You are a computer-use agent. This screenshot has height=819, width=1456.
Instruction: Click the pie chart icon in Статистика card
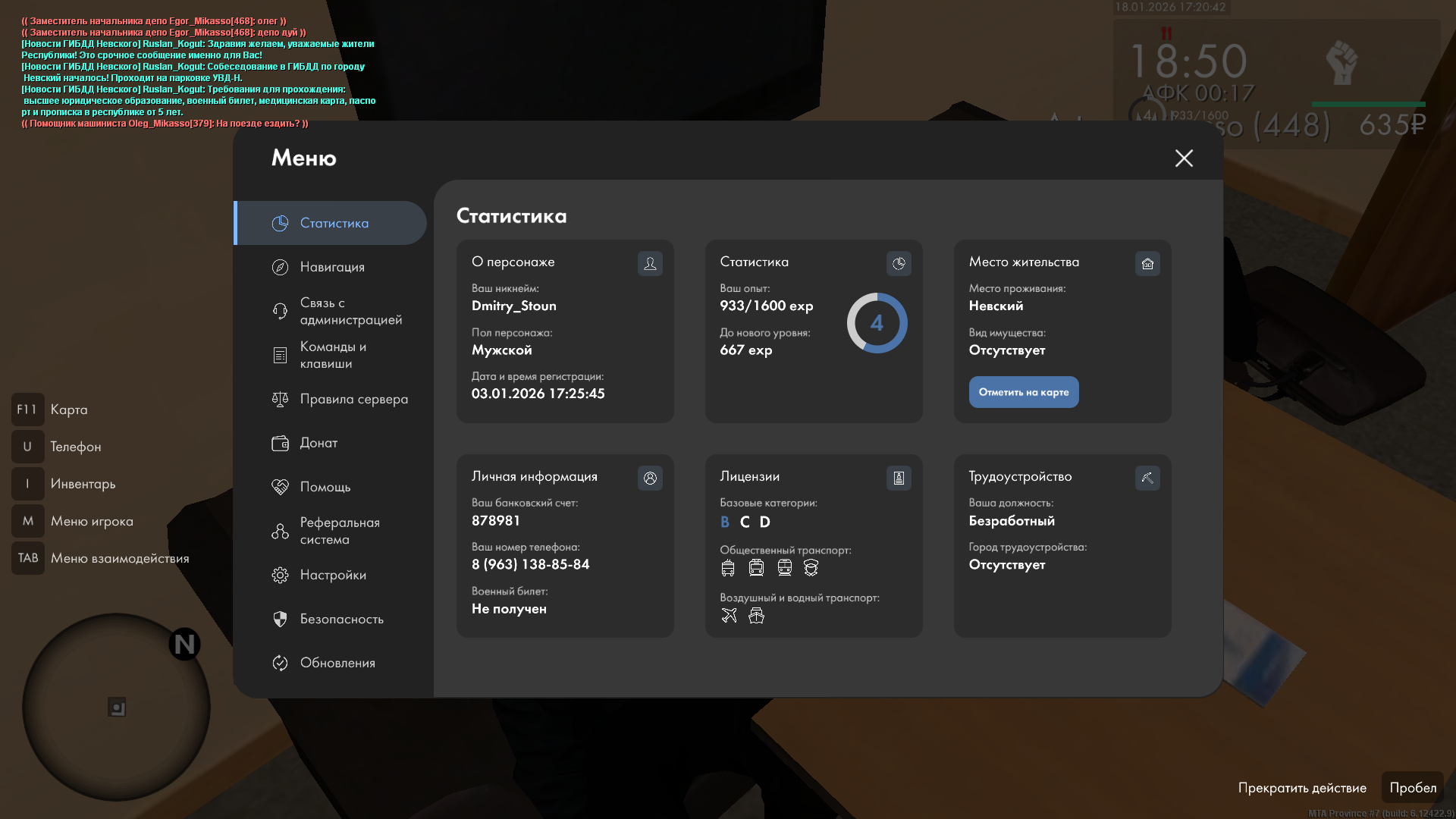pyautogui.click(x=899, y=264)
